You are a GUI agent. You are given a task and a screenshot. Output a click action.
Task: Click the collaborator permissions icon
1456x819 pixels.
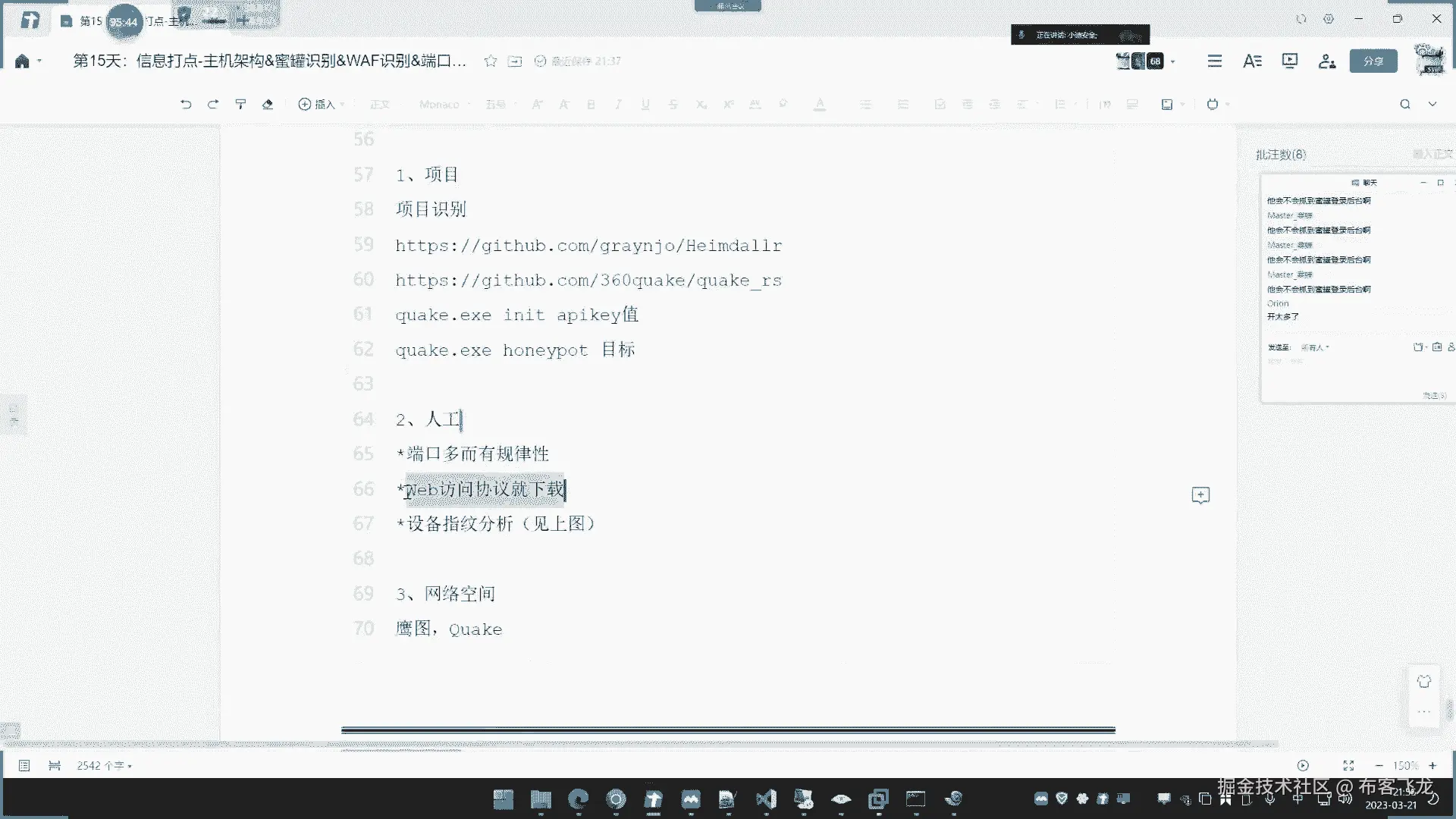click(1326, 61)
